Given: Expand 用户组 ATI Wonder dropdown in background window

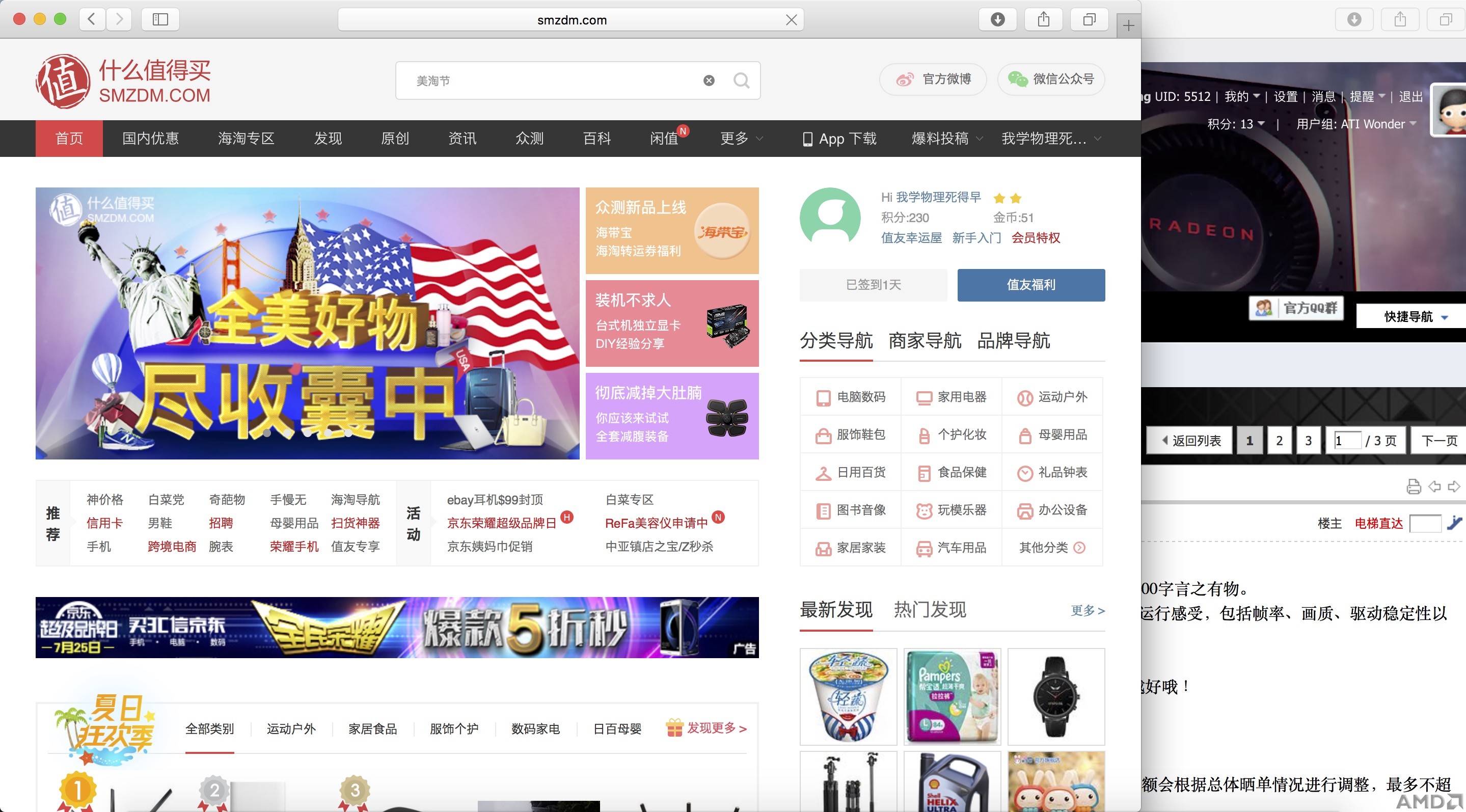Looking at the screenshot, I should click(x=1356, y=124).
